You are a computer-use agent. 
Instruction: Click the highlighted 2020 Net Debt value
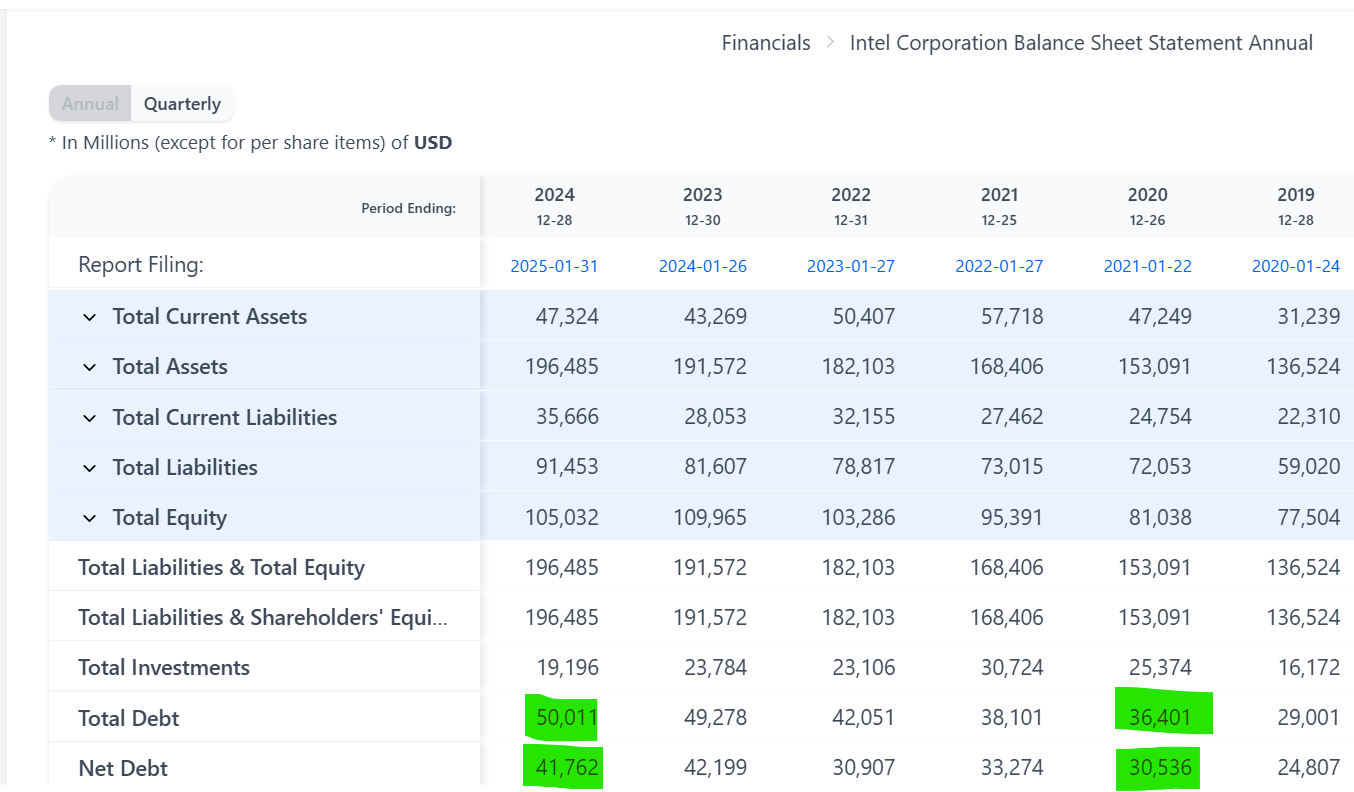point(1159,768)
